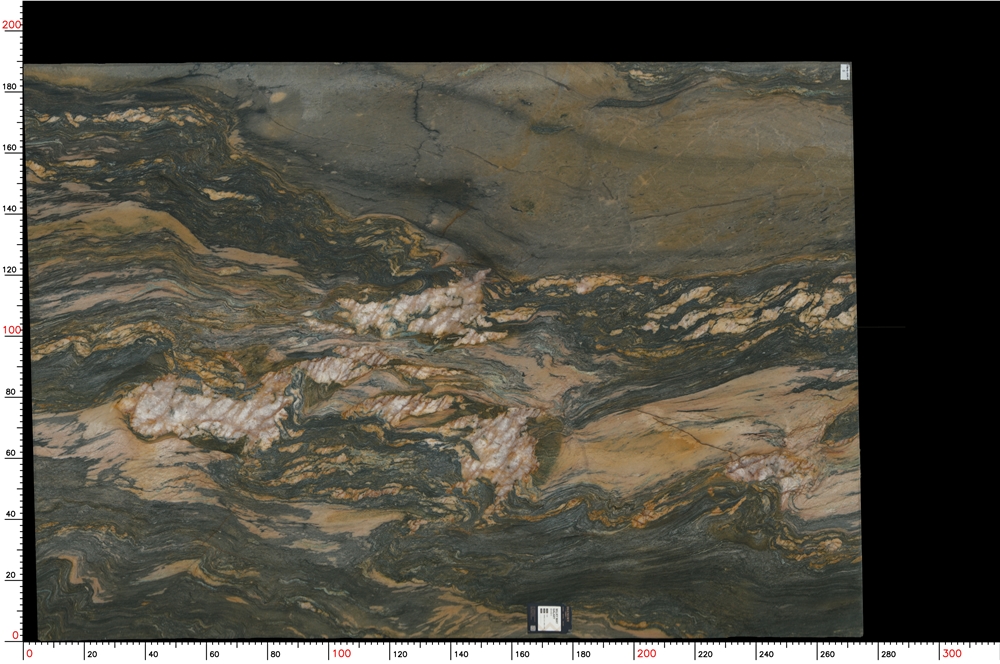The height and width of the screenshot is (664, 1000).
Task: Click the 140 label on the vertical ruler
Action: coord(11,209)
